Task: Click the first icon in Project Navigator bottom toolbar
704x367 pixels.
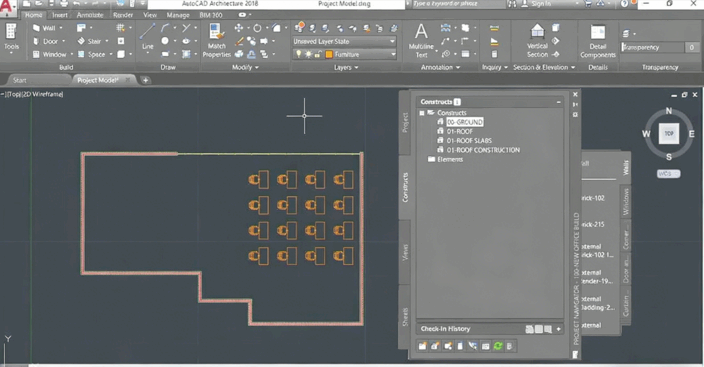Action: pyautogui.click(x=422, y=346)
